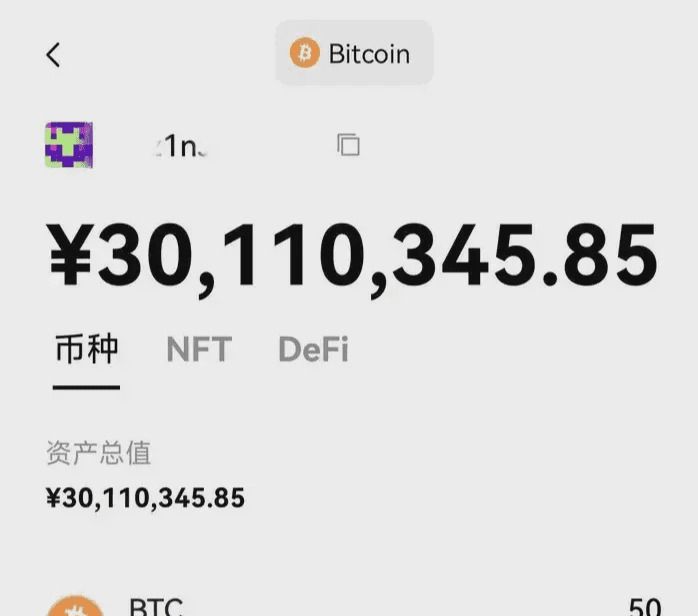The width and height of the screenshot is (698, 616).
Task: Switch to the 币种 tab
Action: click(x=86, y=349)
